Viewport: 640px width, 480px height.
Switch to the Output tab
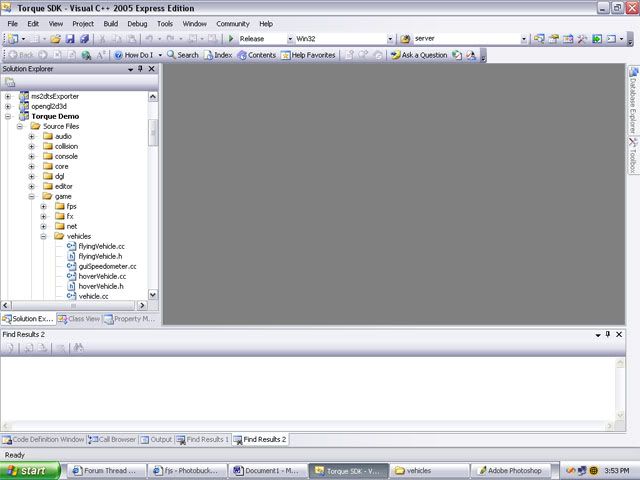pyautogui.click(x=156, y=439)
